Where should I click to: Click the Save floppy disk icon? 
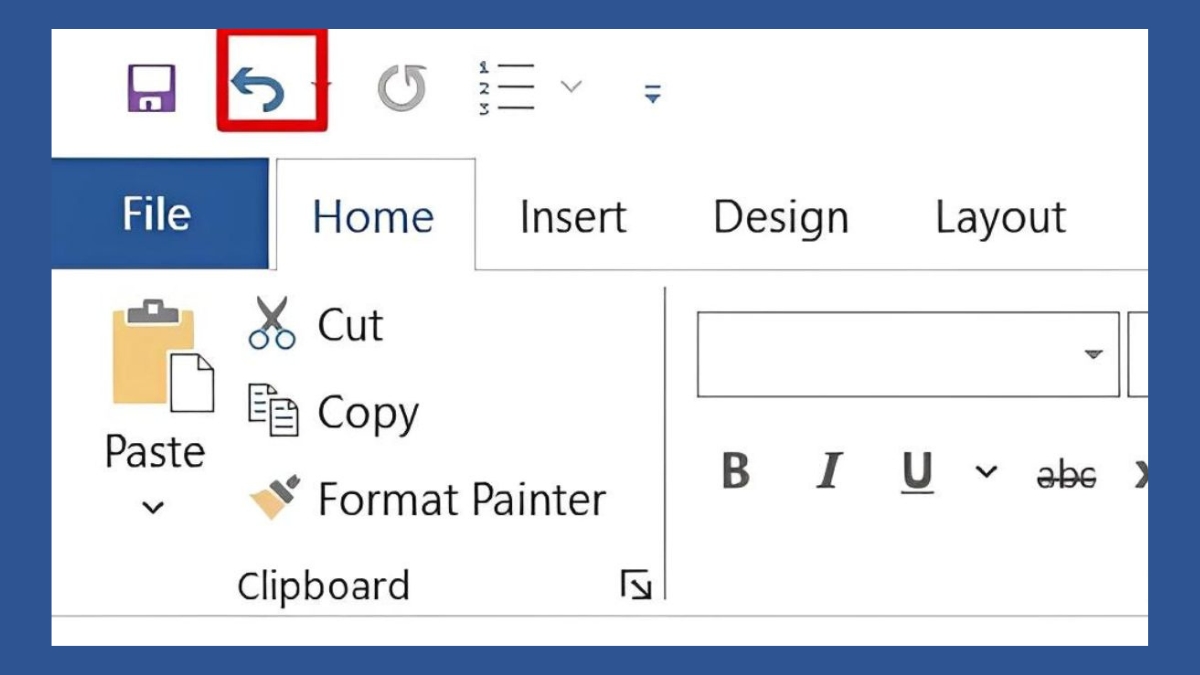[152, 88]
